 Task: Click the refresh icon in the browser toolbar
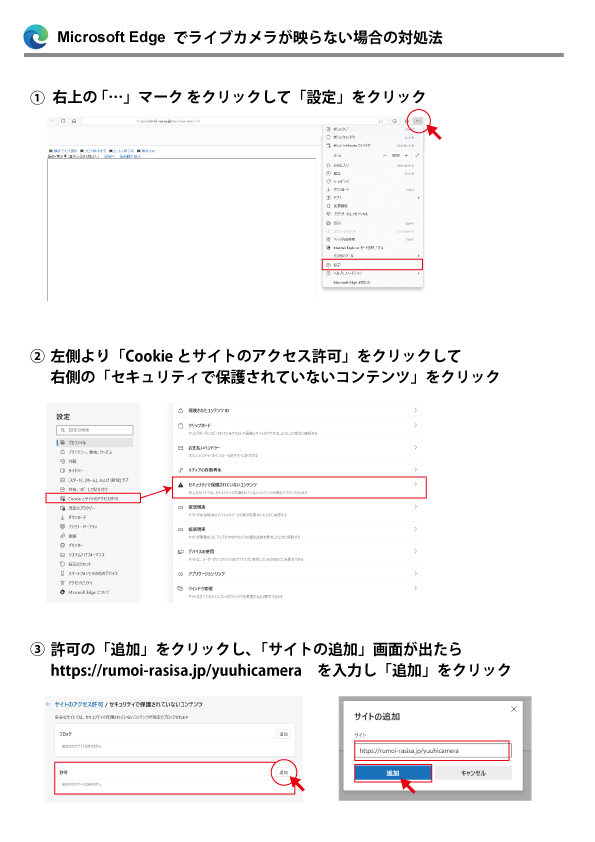click(63, 121)
